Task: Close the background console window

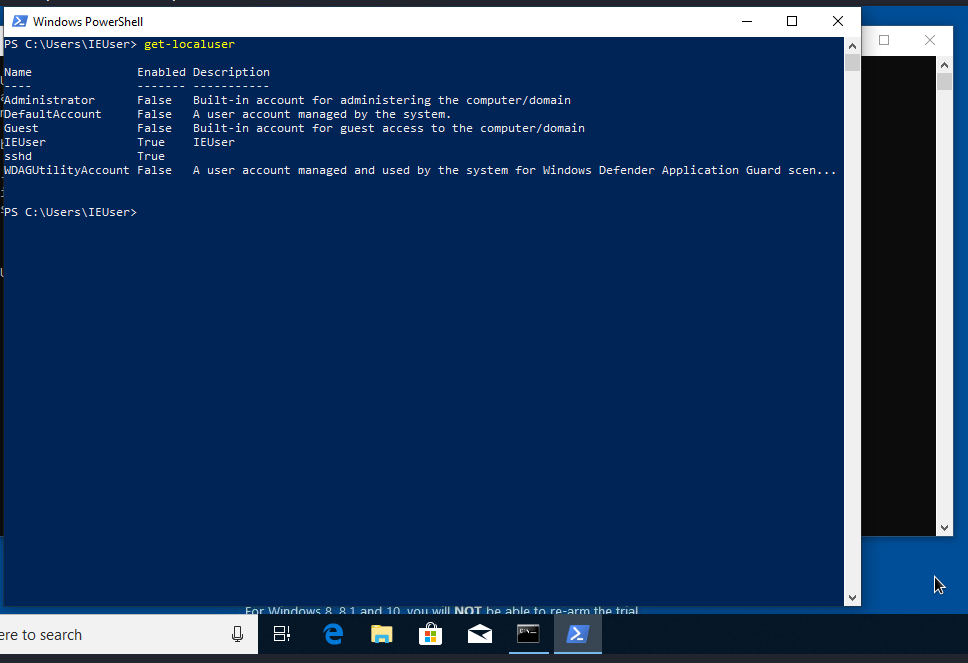Action: 930,40
